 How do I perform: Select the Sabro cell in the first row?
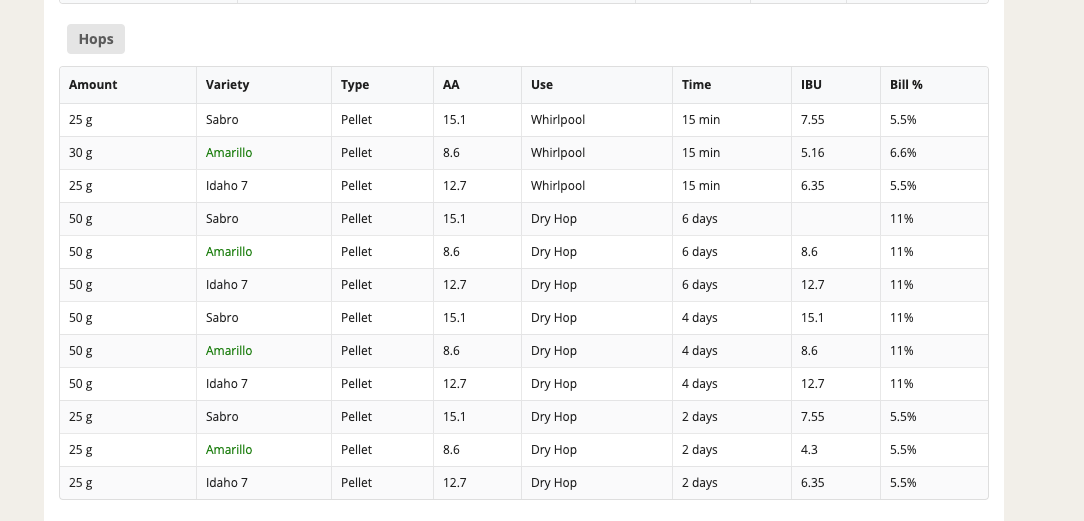coord(264,120)
